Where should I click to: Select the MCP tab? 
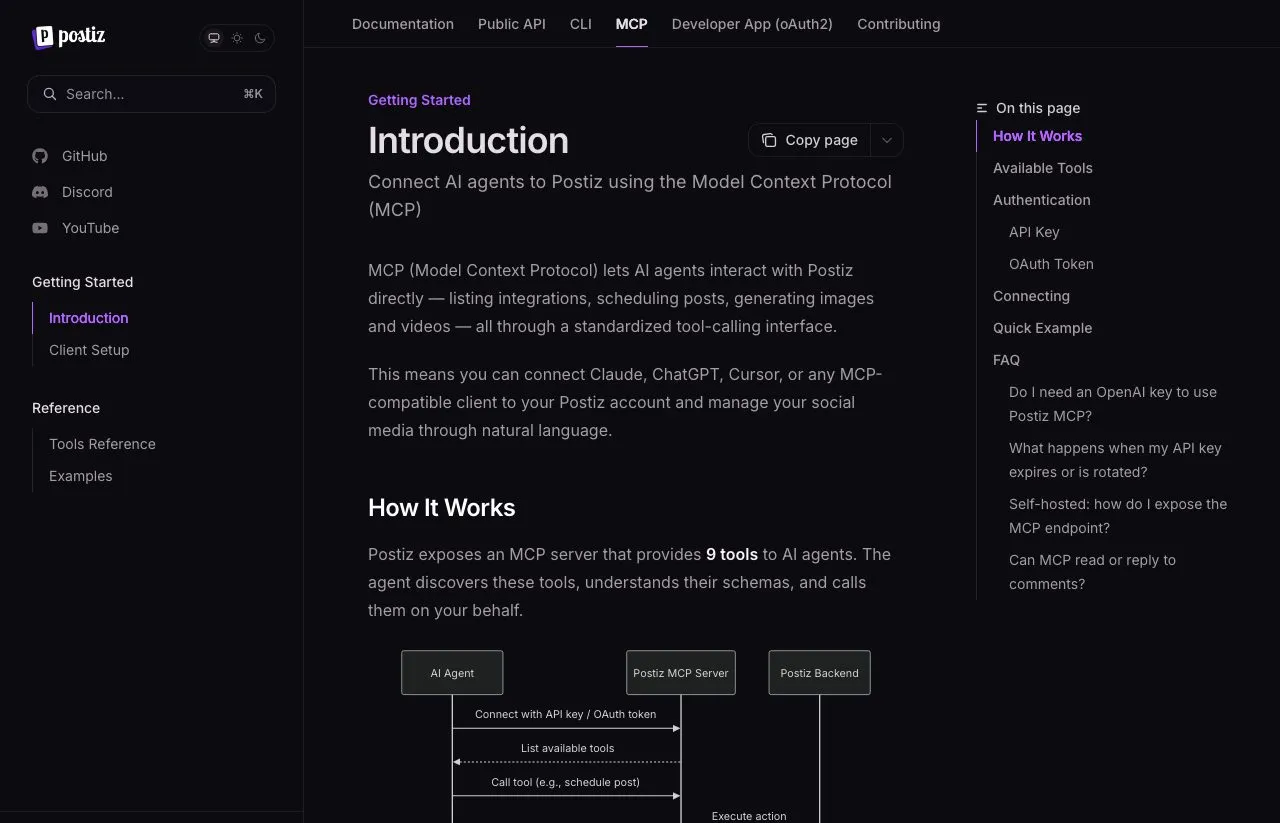632,24
